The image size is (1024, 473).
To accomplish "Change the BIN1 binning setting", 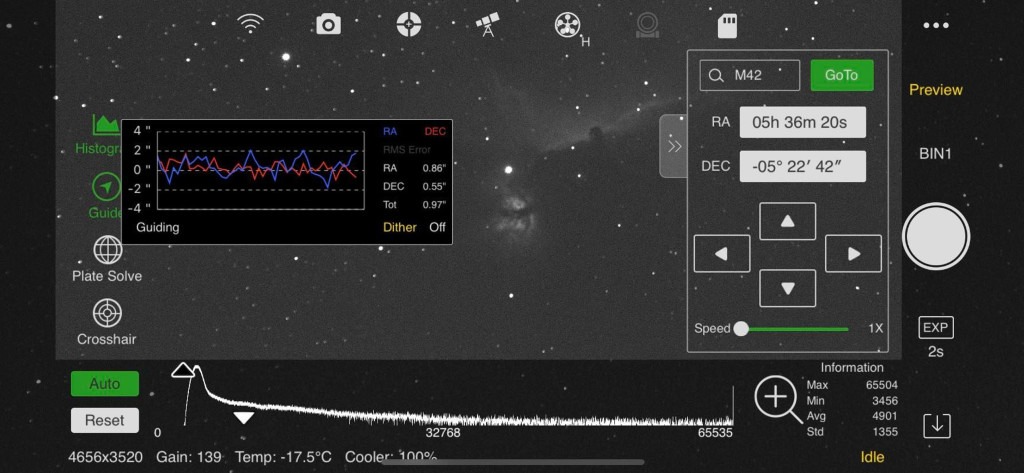I will [x=935, y=153].
